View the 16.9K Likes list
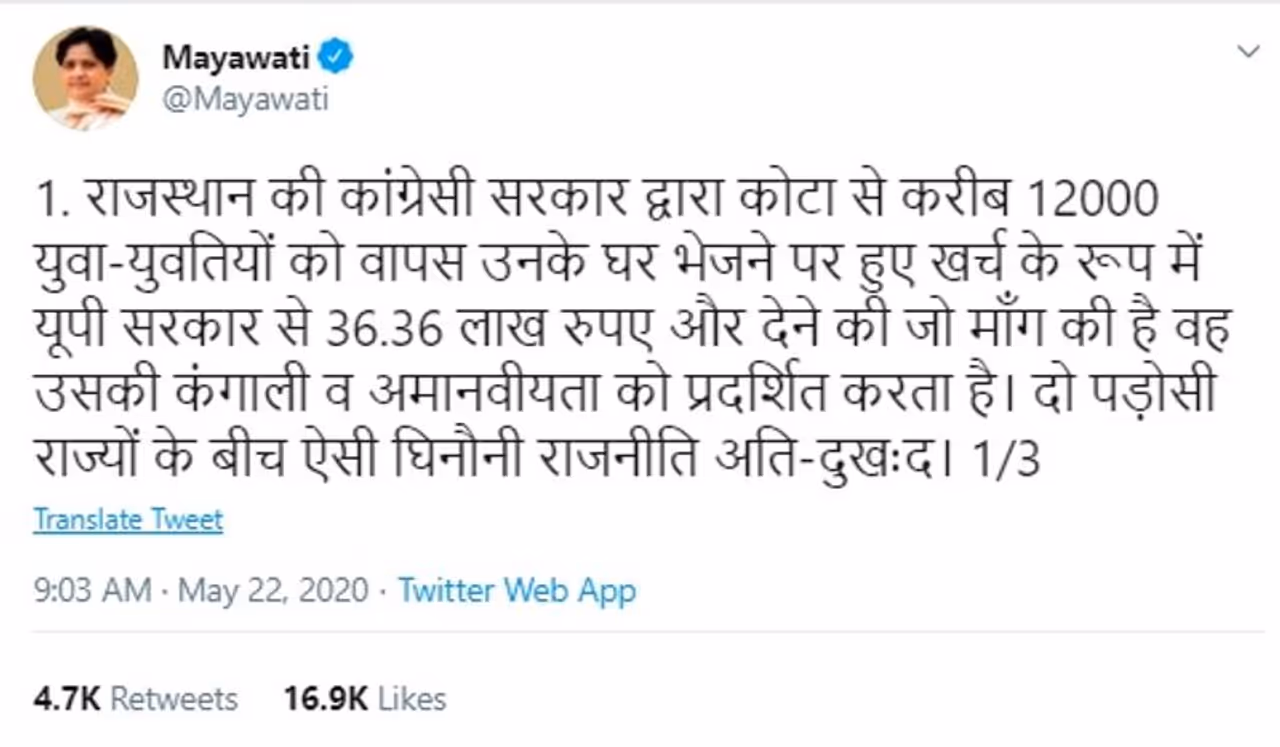Image resolution: width=1280 pixels, height=747 pixels. click(x=364, y=698)
